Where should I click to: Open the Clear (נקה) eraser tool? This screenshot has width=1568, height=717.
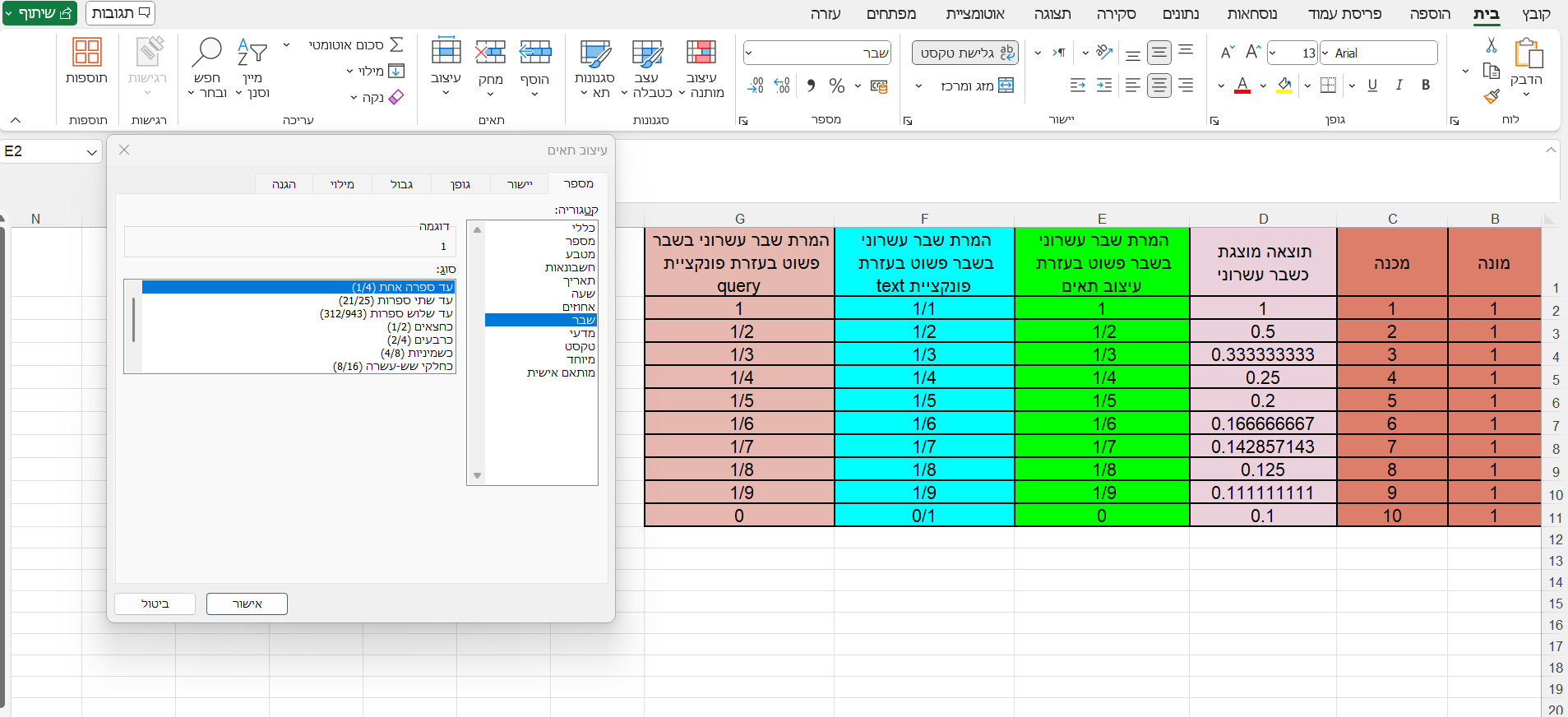pyautogui.click(x=396, y=97)
